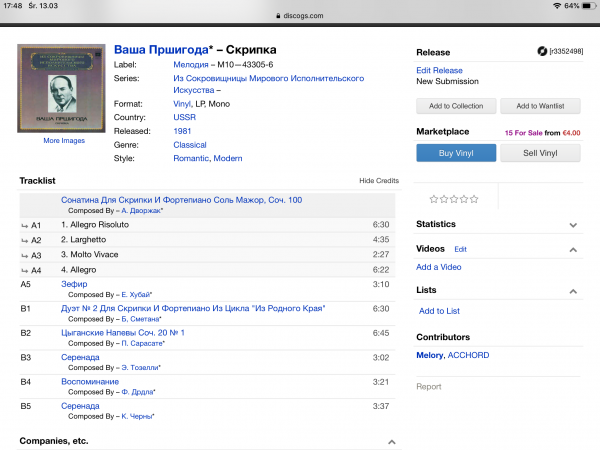The height and width of the screenshot is (450, 600).
Task: Tap the discogs.com address bar
Action: [x=300, y=16]
